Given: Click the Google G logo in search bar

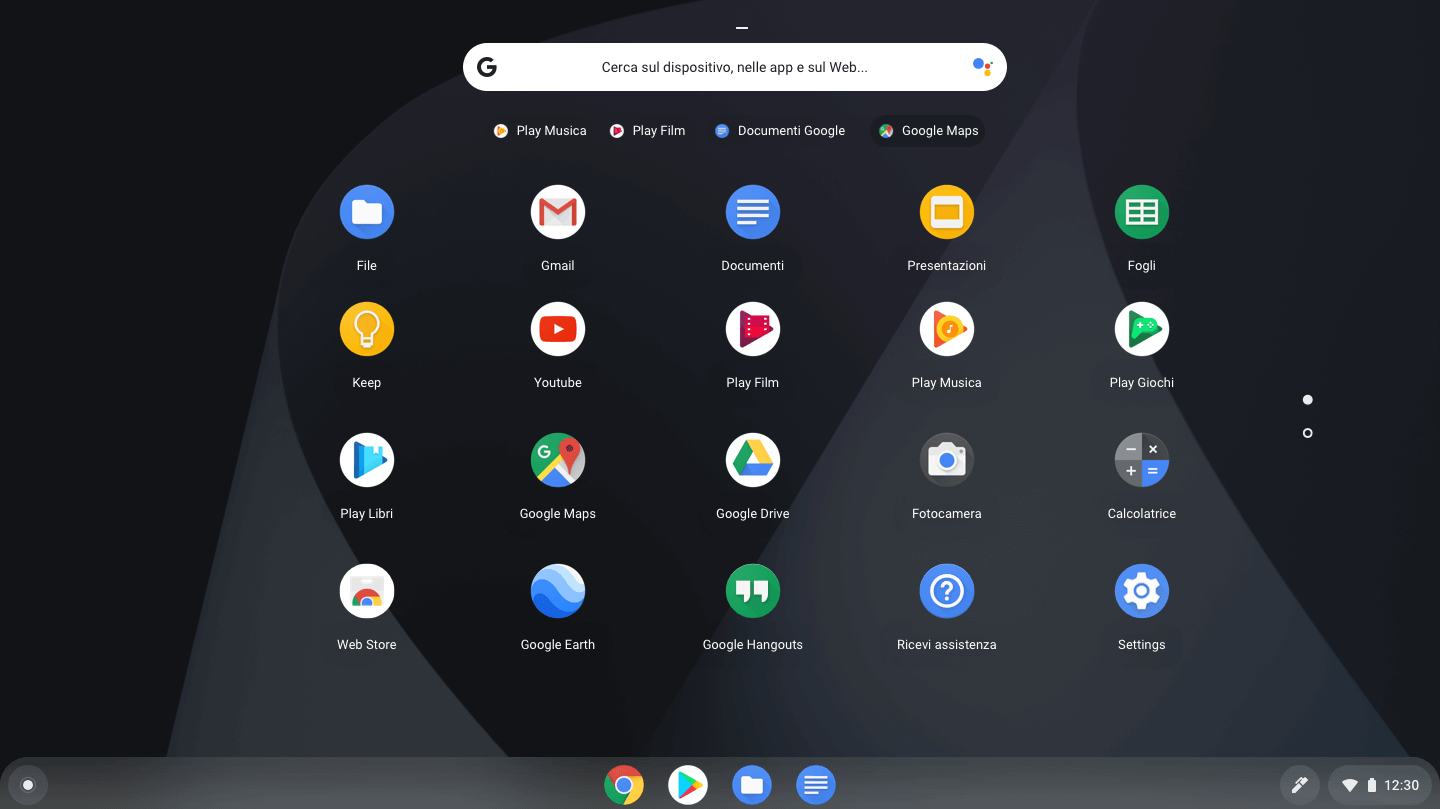Looking at the screenshot, I should click(487, 67).
